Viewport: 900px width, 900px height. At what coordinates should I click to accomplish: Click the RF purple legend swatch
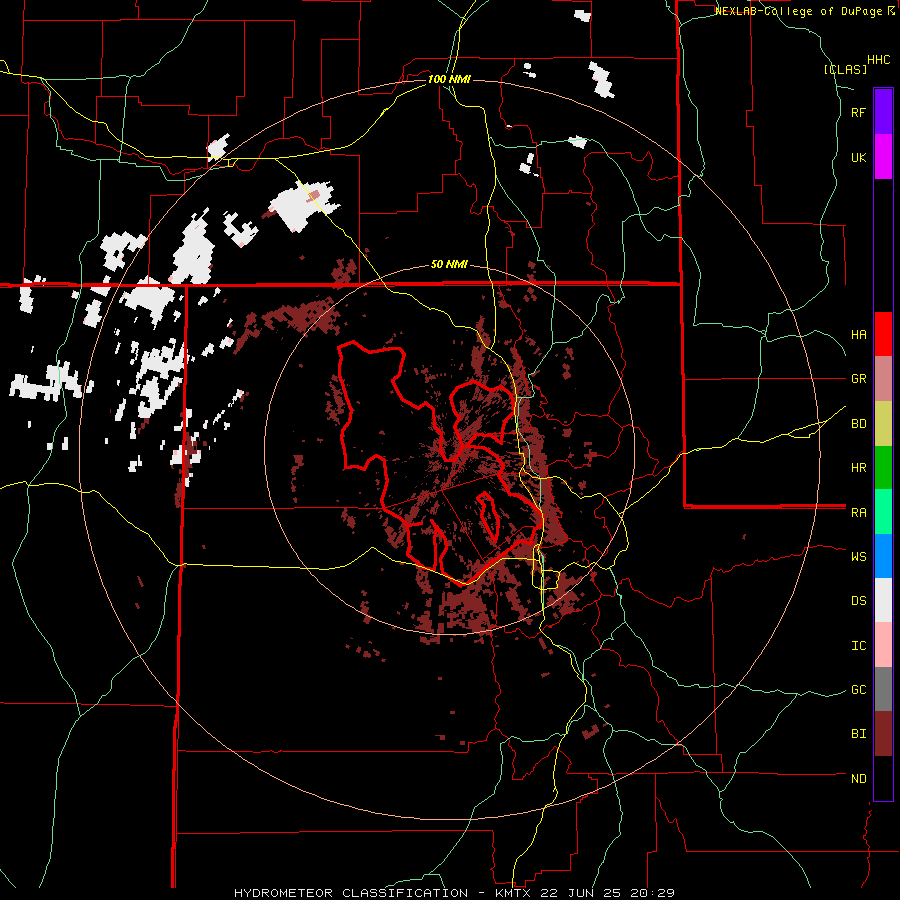[883, 112]
